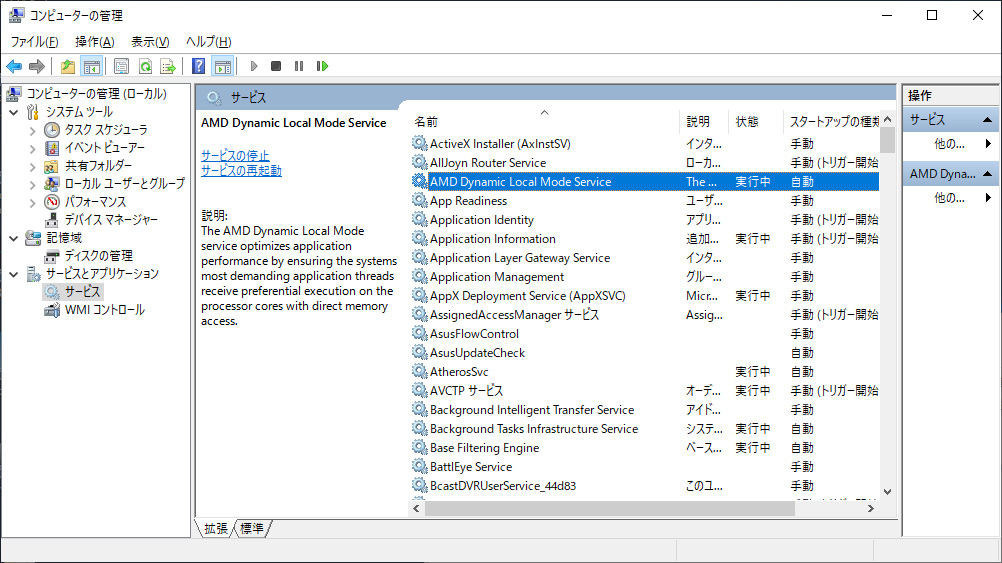Open 他の... submenu under AMD Dyna... actions
This screenshot has height=563, width=1002.
[951, 198]
